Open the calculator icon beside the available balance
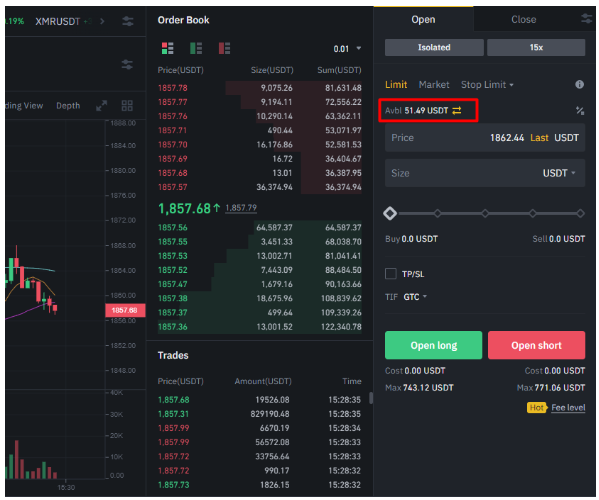 tap(580, 111)
